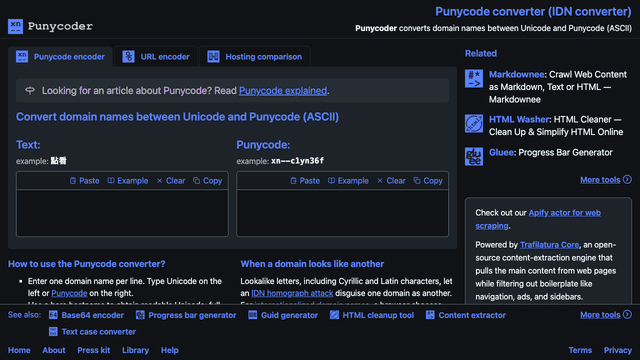This screenshot has width=640, height=360.
Task: Click arrow icon beside sidebar More tools
Action: [628, 180]
